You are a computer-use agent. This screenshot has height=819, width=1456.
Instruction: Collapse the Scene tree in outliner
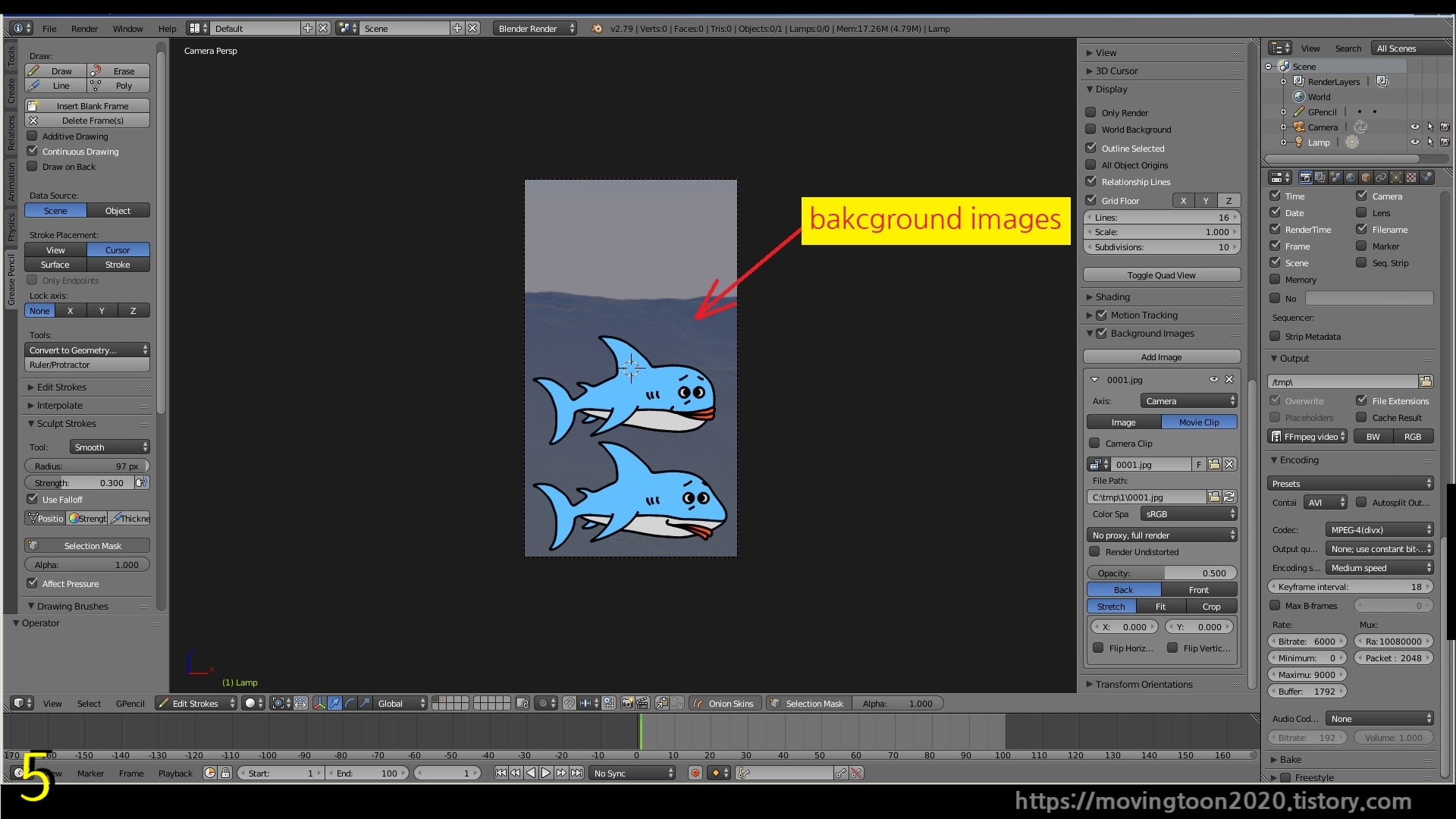pyautogui.click(x=1268, y=67)
